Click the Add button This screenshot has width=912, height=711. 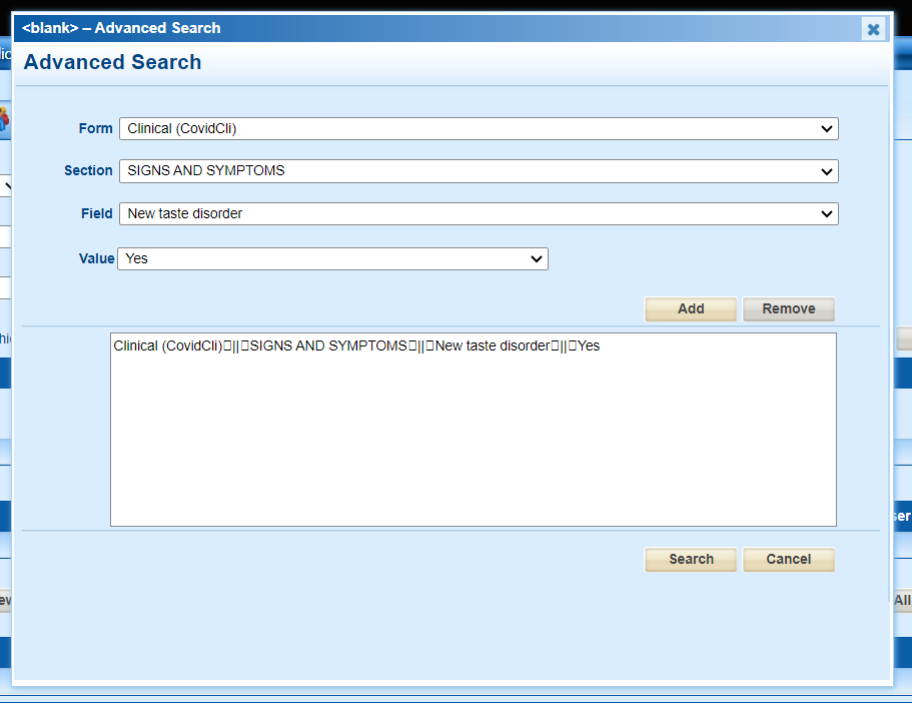tap(690, 309)
